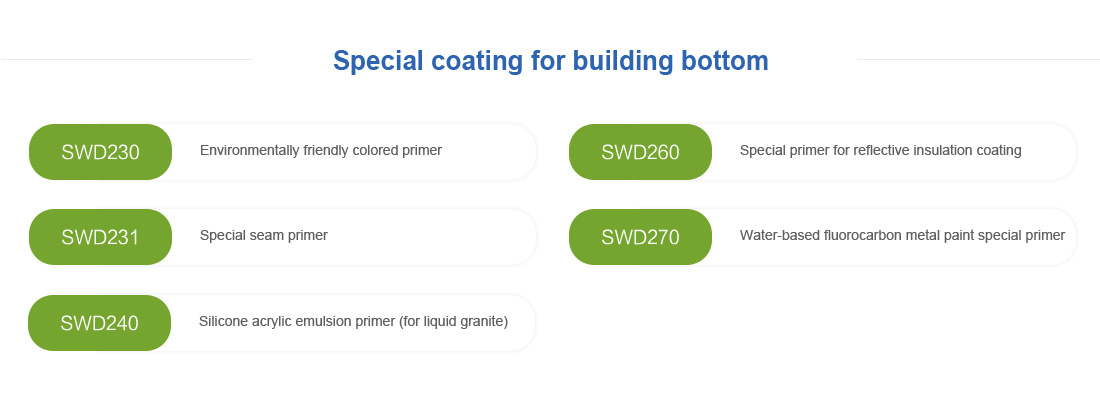Choose the green SWD260 badge
This screenshot has height=405, width=1100.
[640, 152]
